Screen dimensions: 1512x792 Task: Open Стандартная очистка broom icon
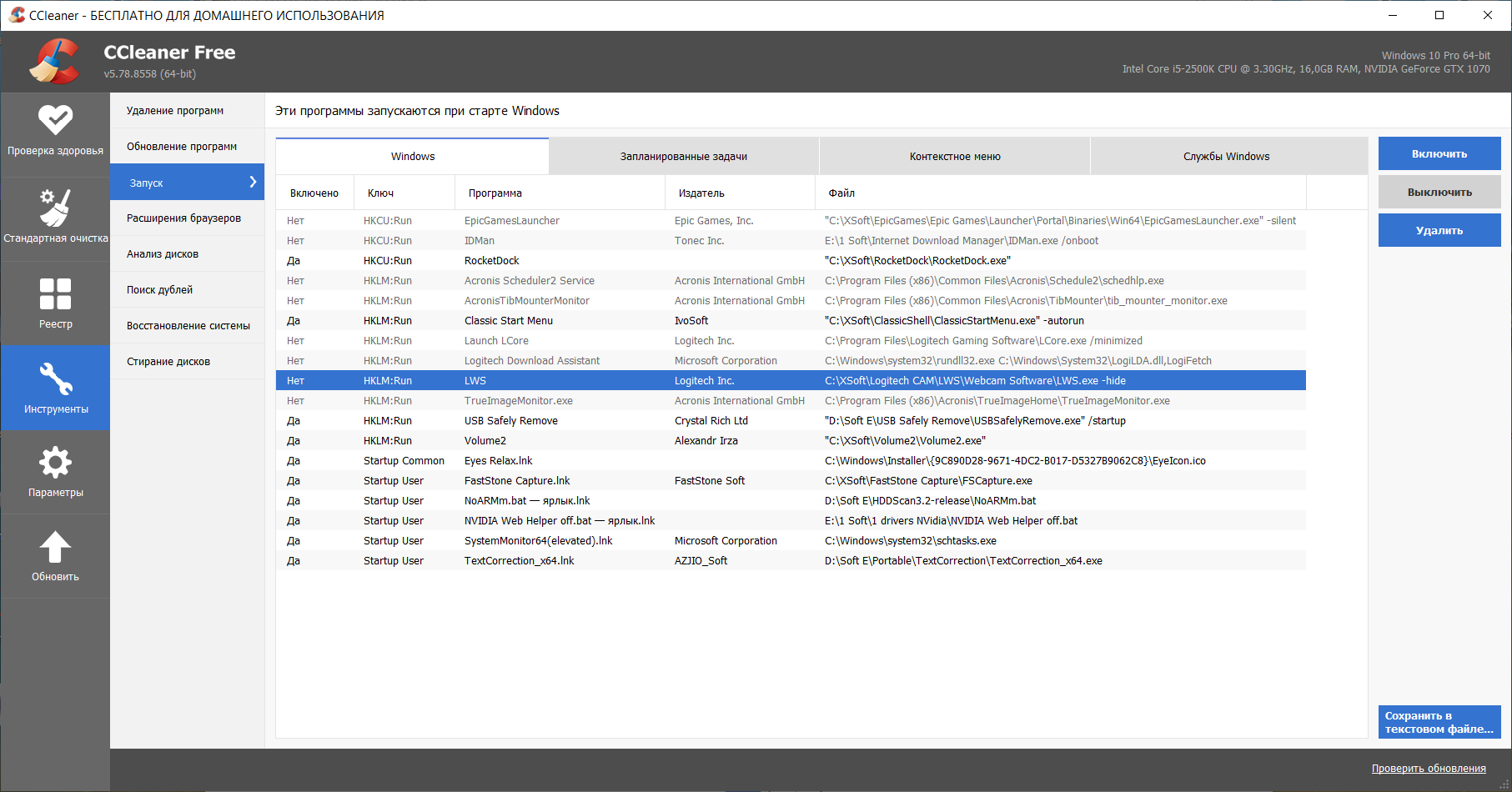point(55,208)
